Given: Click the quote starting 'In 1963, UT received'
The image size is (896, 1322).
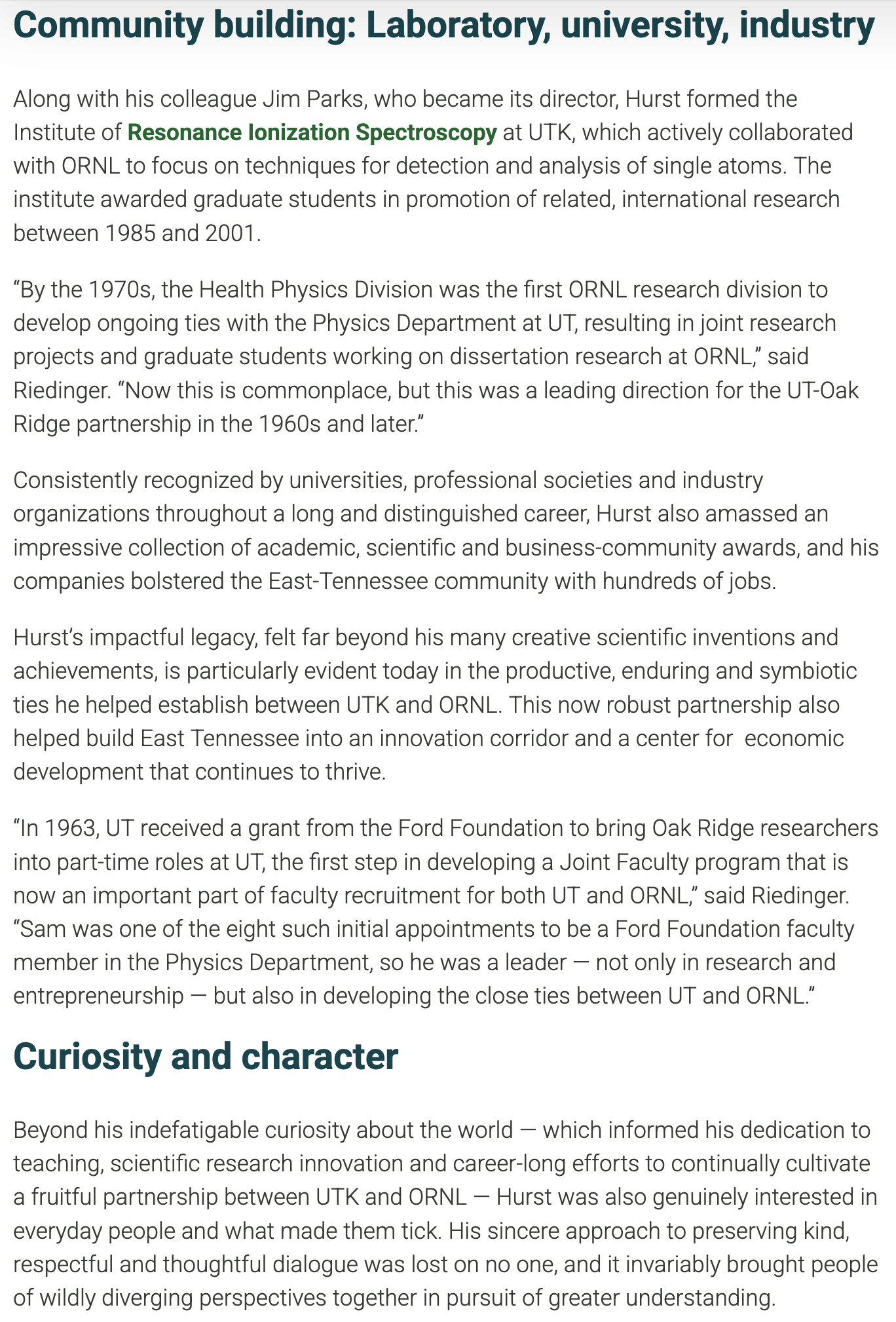Looking at the screenshot, I should click(445, 912).
